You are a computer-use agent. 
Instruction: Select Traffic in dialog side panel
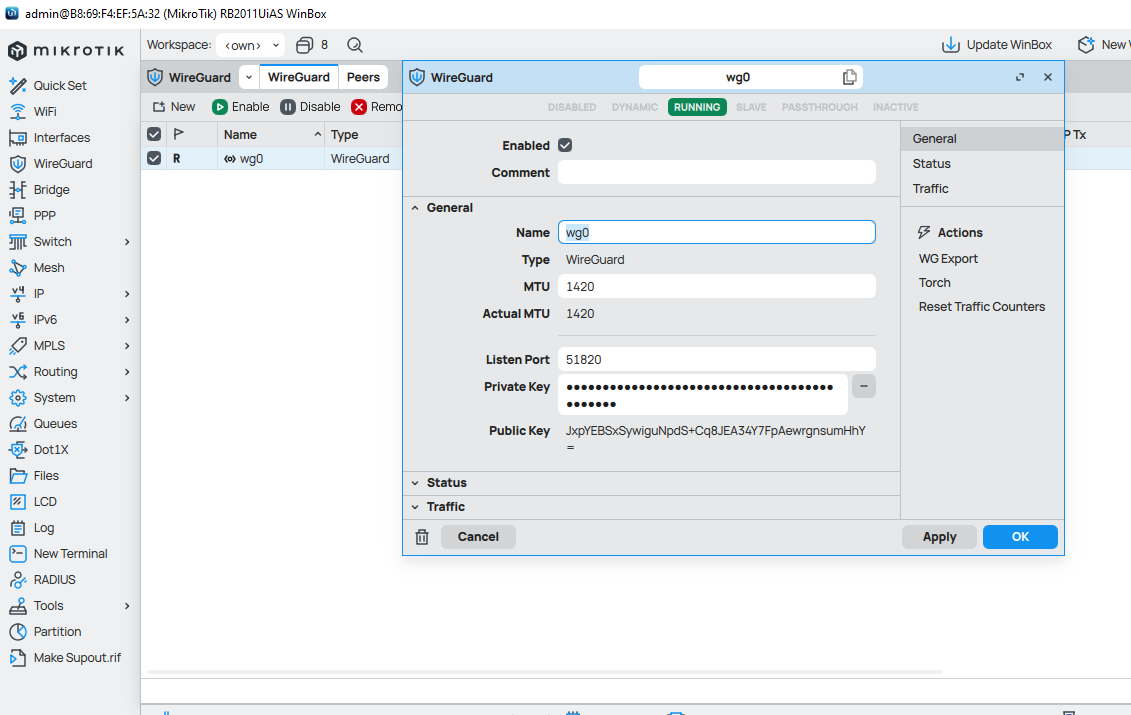tap(982, 188)
